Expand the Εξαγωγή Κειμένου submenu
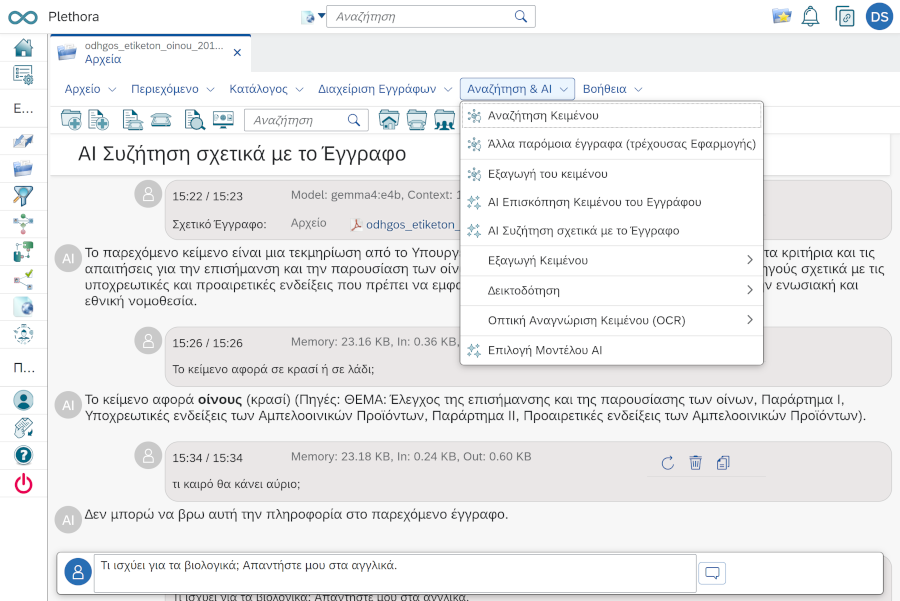 click(x=612, y=261)
